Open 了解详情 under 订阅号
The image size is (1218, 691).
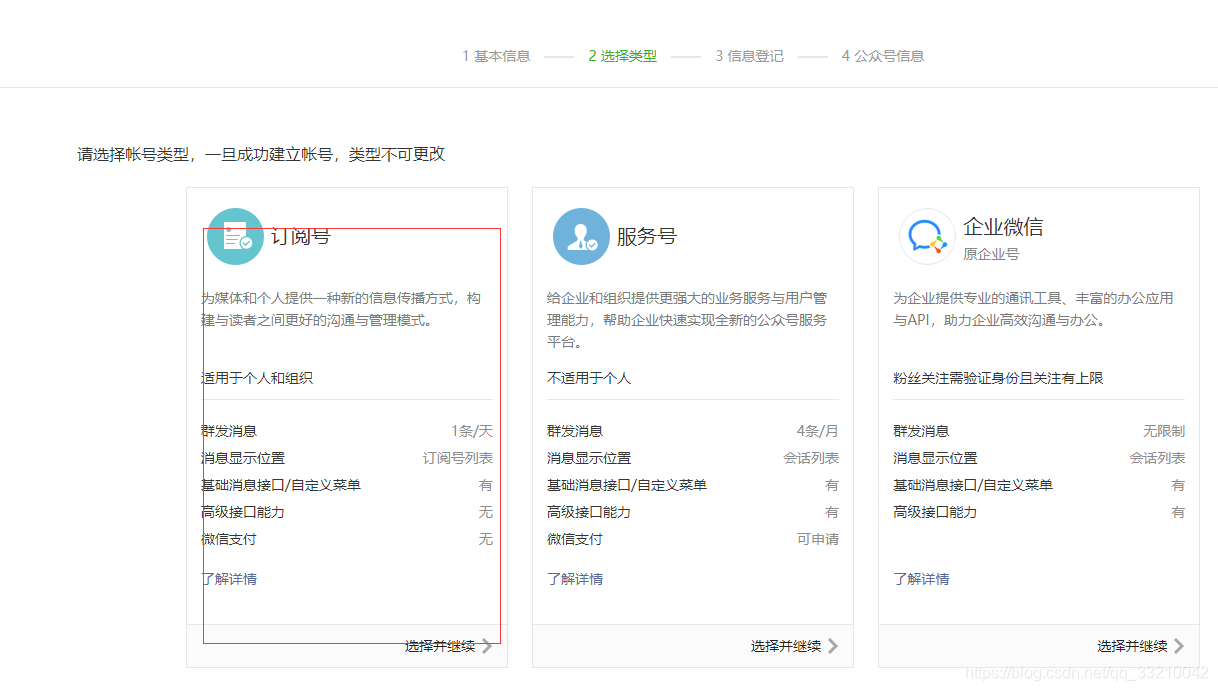coord(229,579)
